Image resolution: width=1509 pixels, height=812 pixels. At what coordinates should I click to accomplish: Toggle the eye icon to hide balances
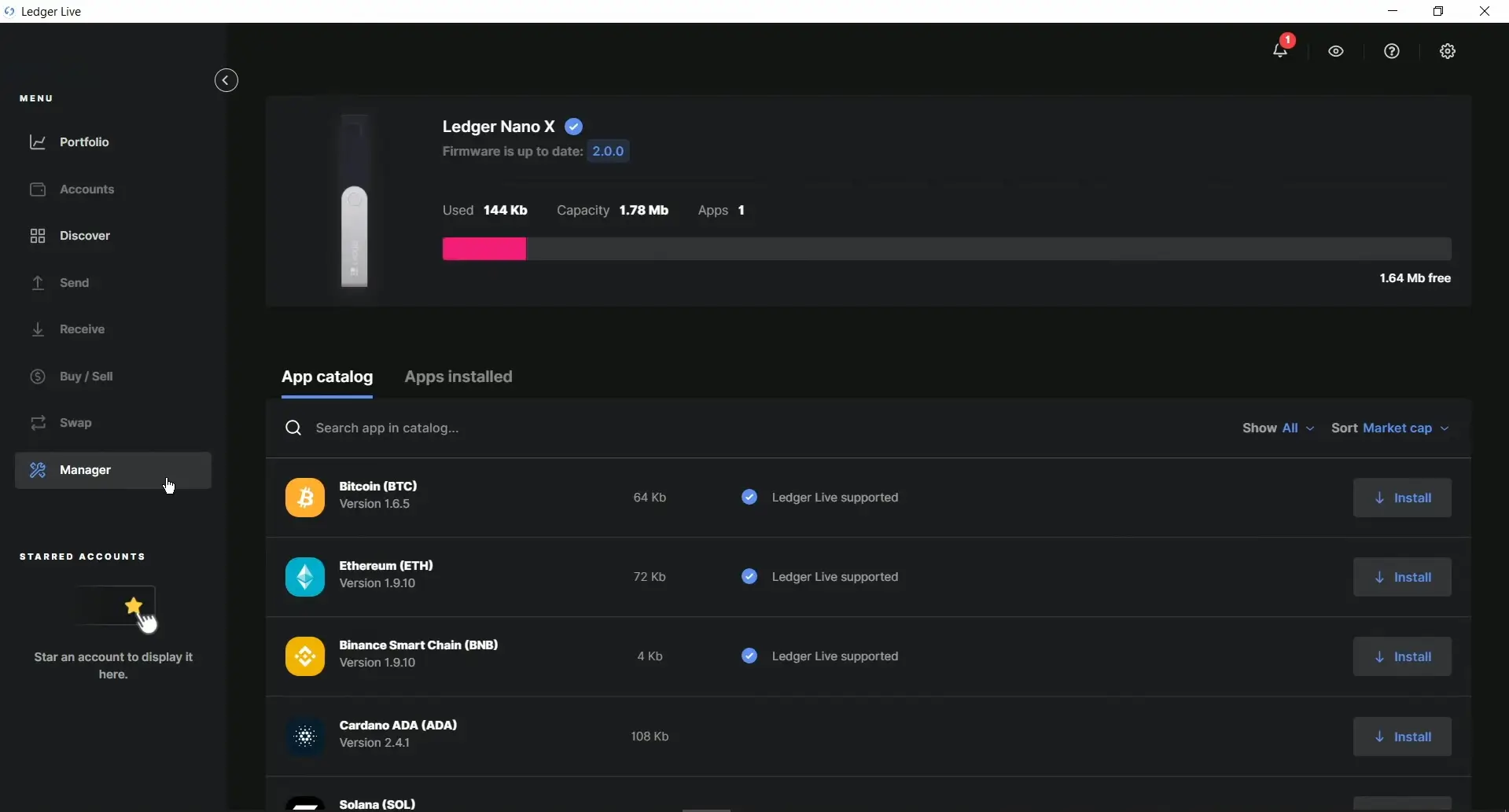click(x=1336, y=51)
